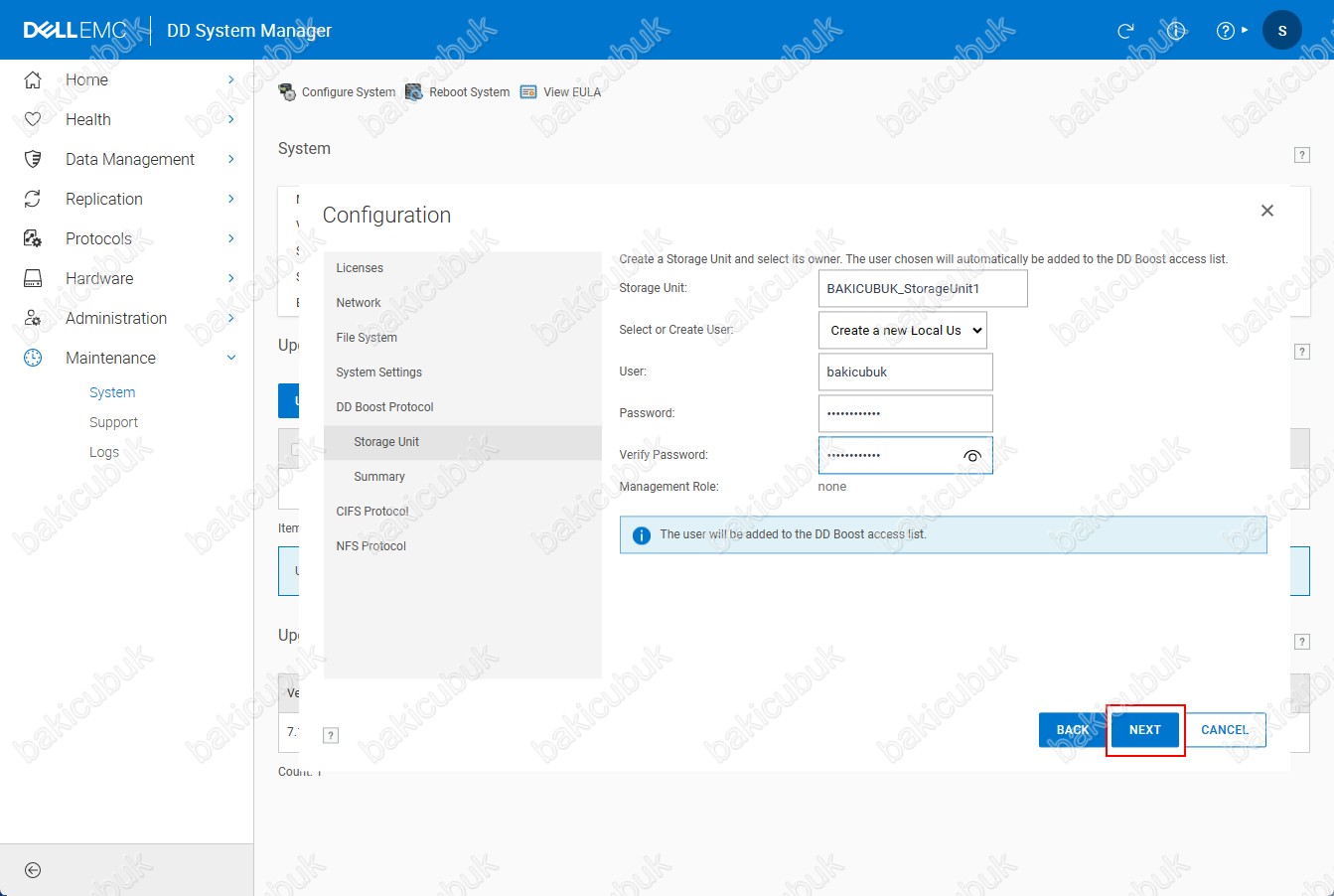Click the Reboot System toolbar icon
Image resolution: width=1334 pixels, height=896 pixels.
pos(414,92)
